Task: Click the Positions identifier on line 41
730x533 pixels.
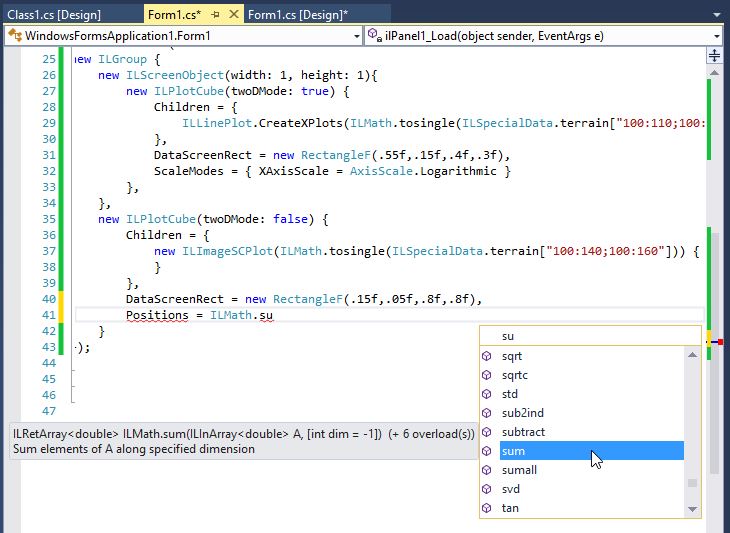Action: [x=157, y=315]
